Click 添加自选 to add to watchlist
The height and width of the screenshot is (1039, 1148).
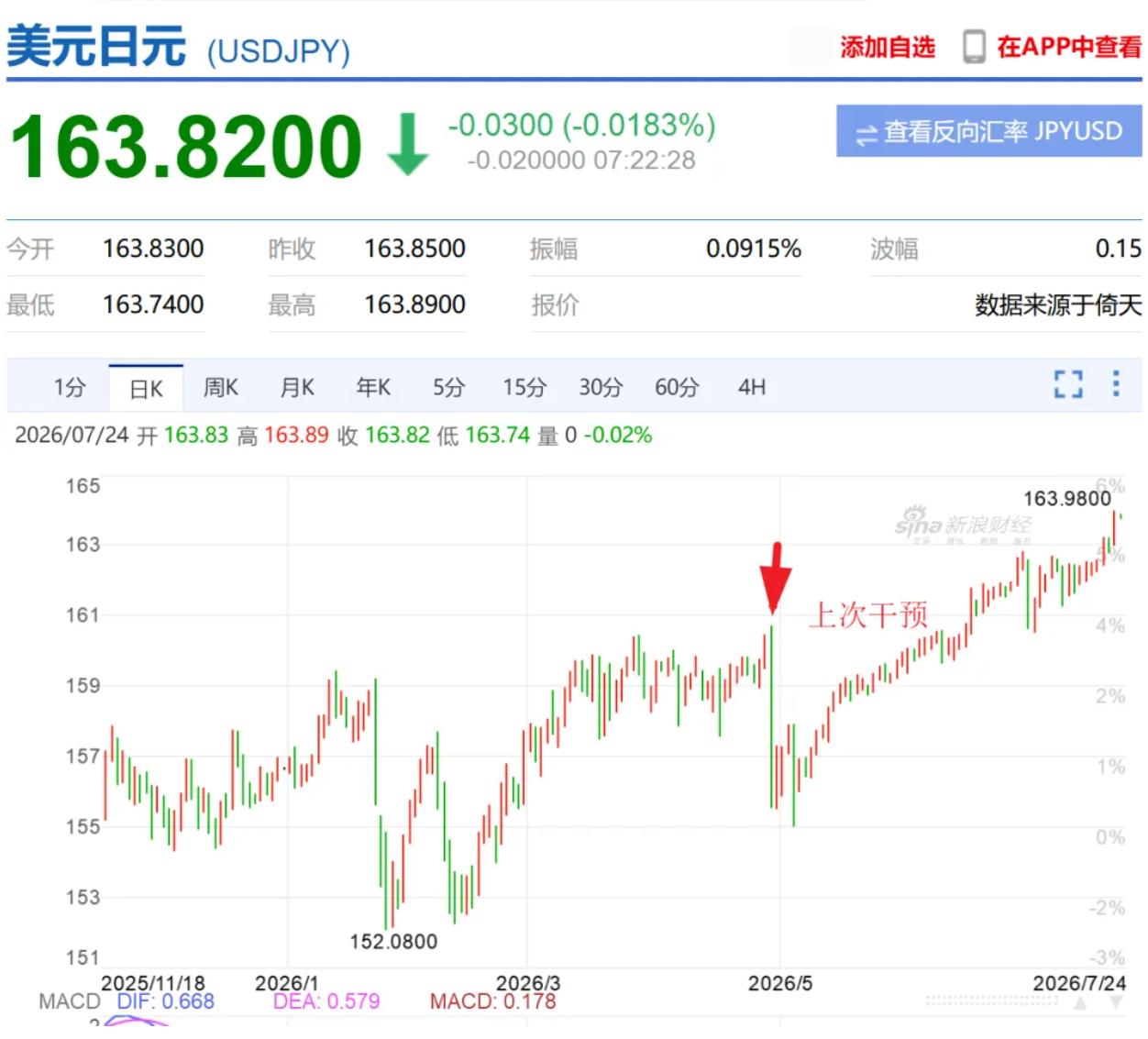888,47
